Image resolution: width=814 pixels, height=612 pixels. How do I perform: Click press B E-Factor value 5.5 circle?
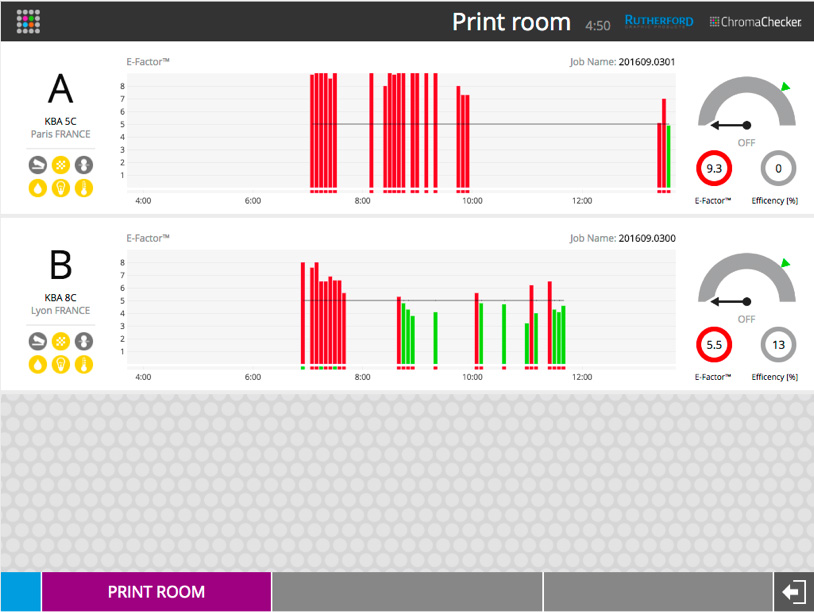[714, 345]
